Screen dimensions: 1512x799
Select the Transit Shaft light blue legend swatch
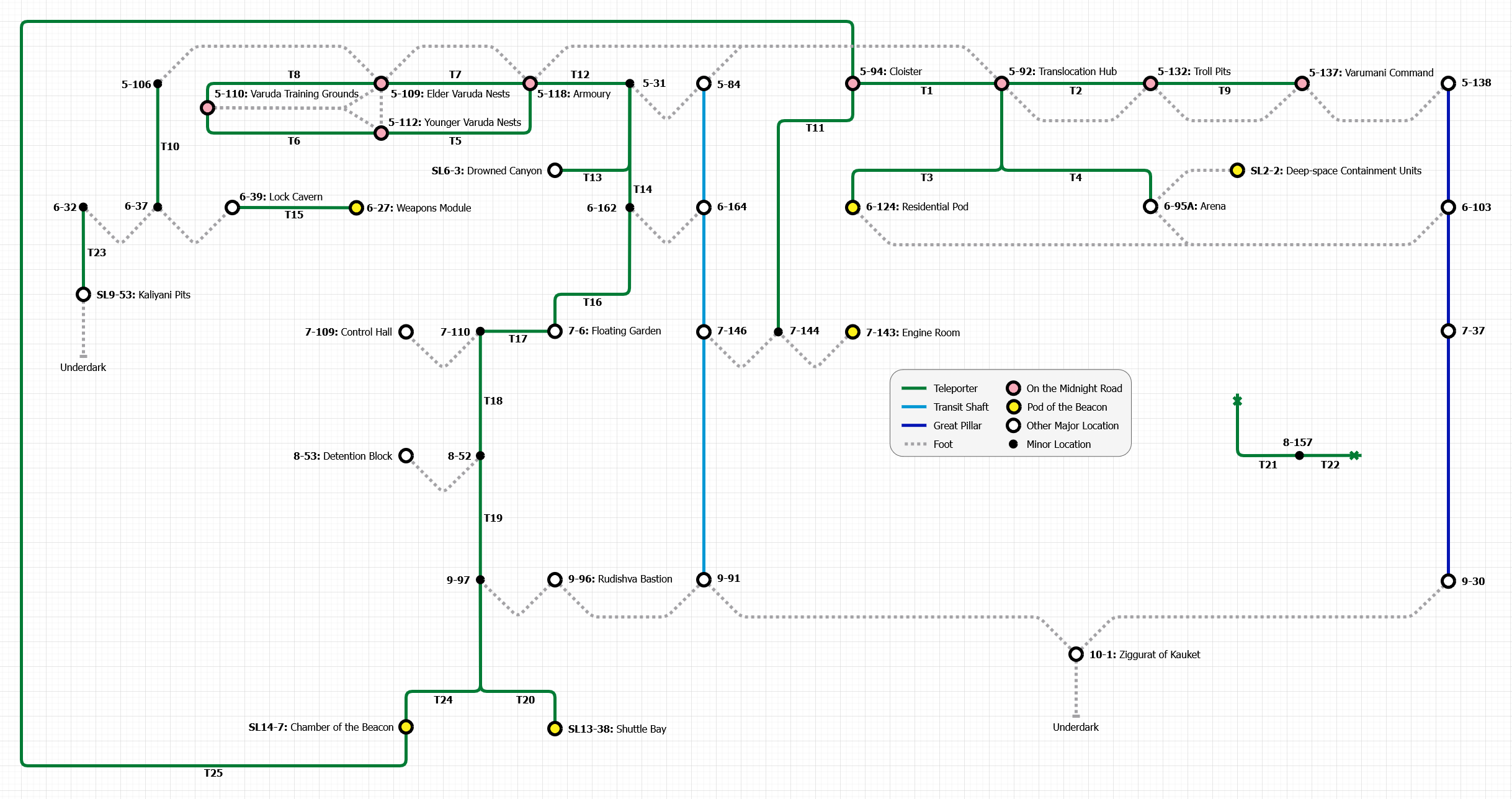pos(913,407)
